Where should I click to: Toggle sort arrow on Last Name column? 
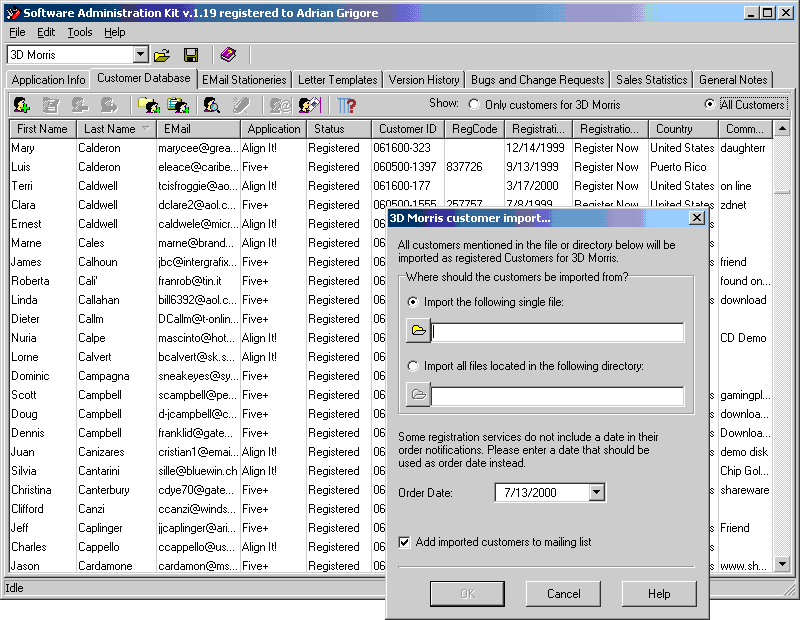146,129
